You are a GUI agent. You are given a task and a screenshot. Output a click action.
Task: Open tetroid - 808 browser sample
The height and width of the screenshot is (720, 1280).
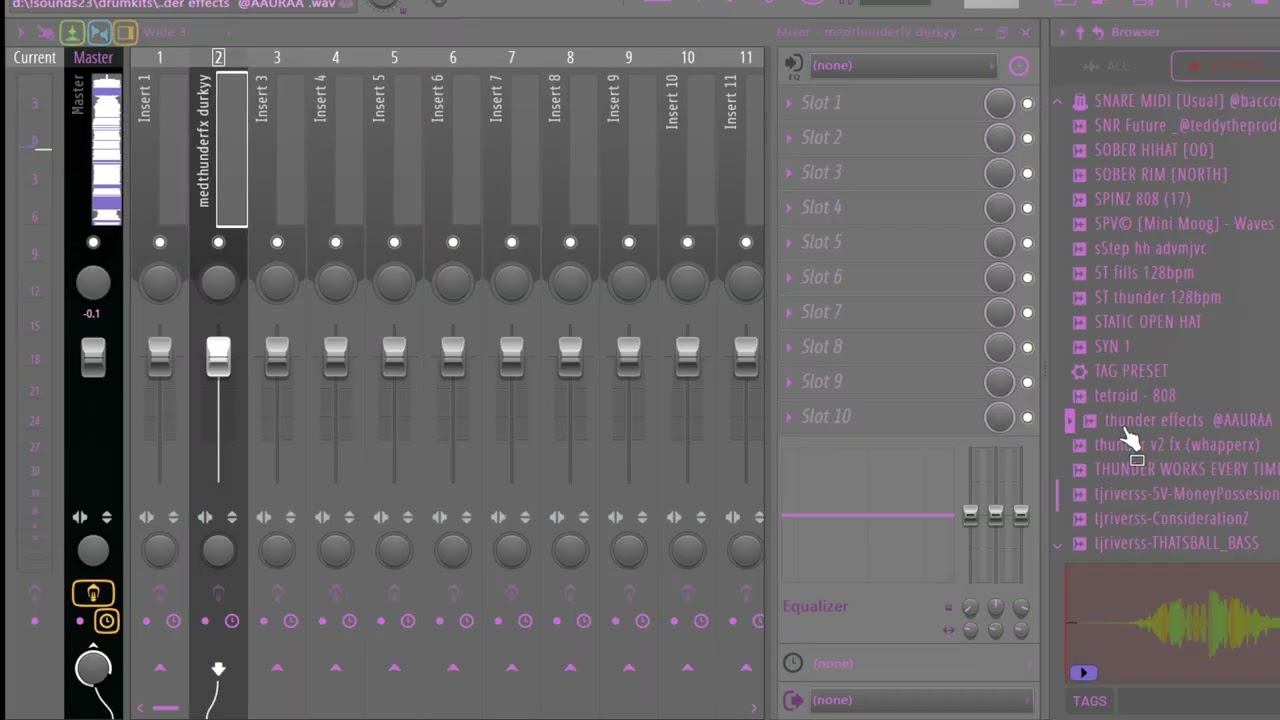pos(1134,396)
